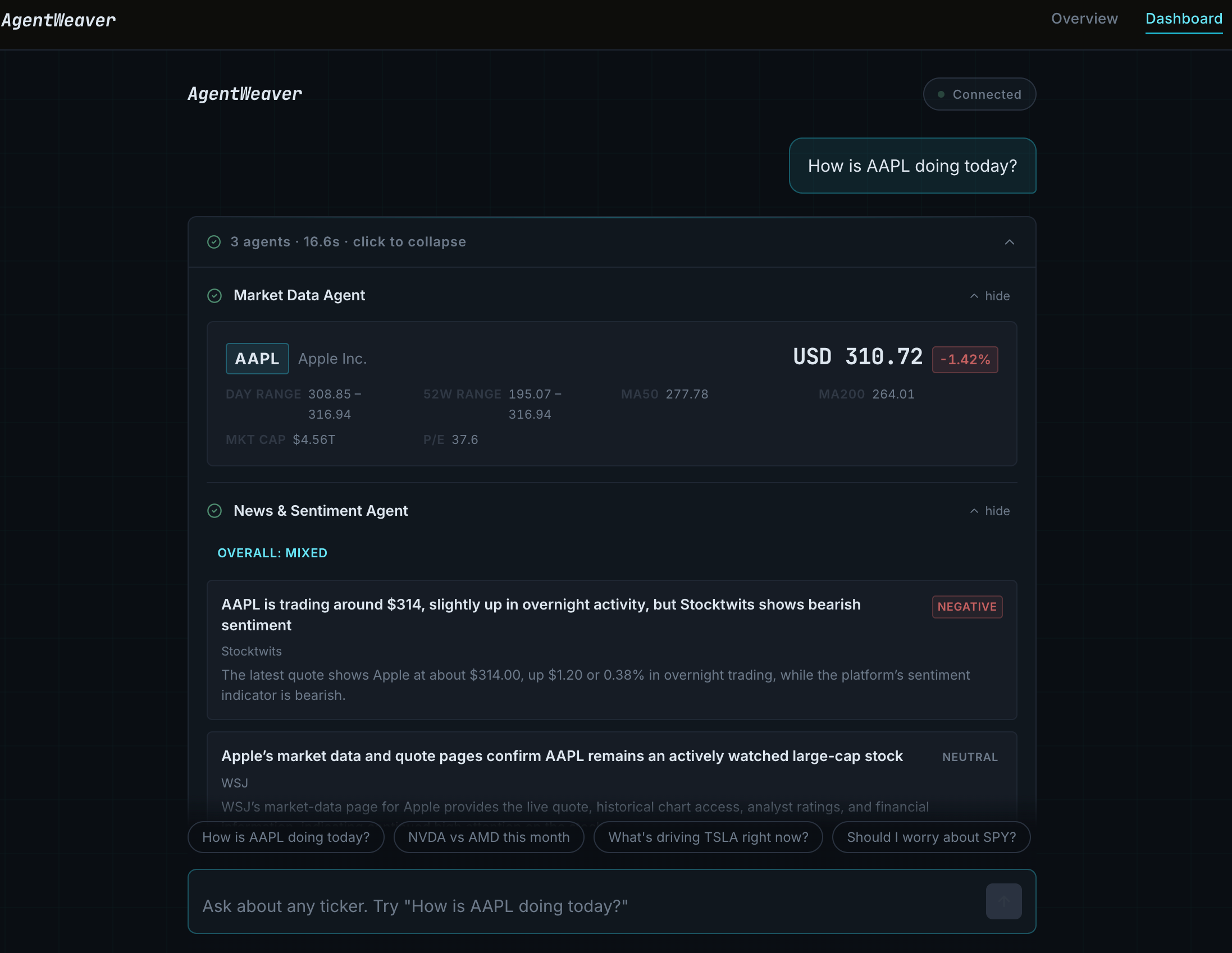
Task: Click the USD 310.72 price
Action: click(857, 357)
